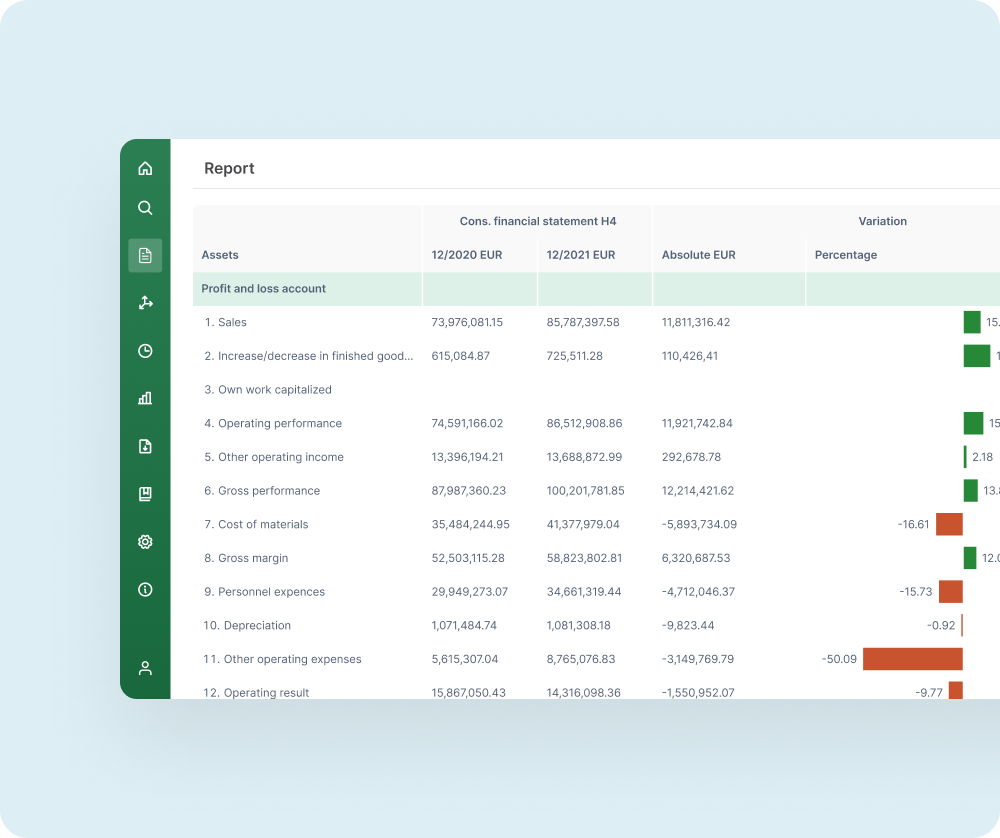Open the bar chart analytics icon

[145, 398]
